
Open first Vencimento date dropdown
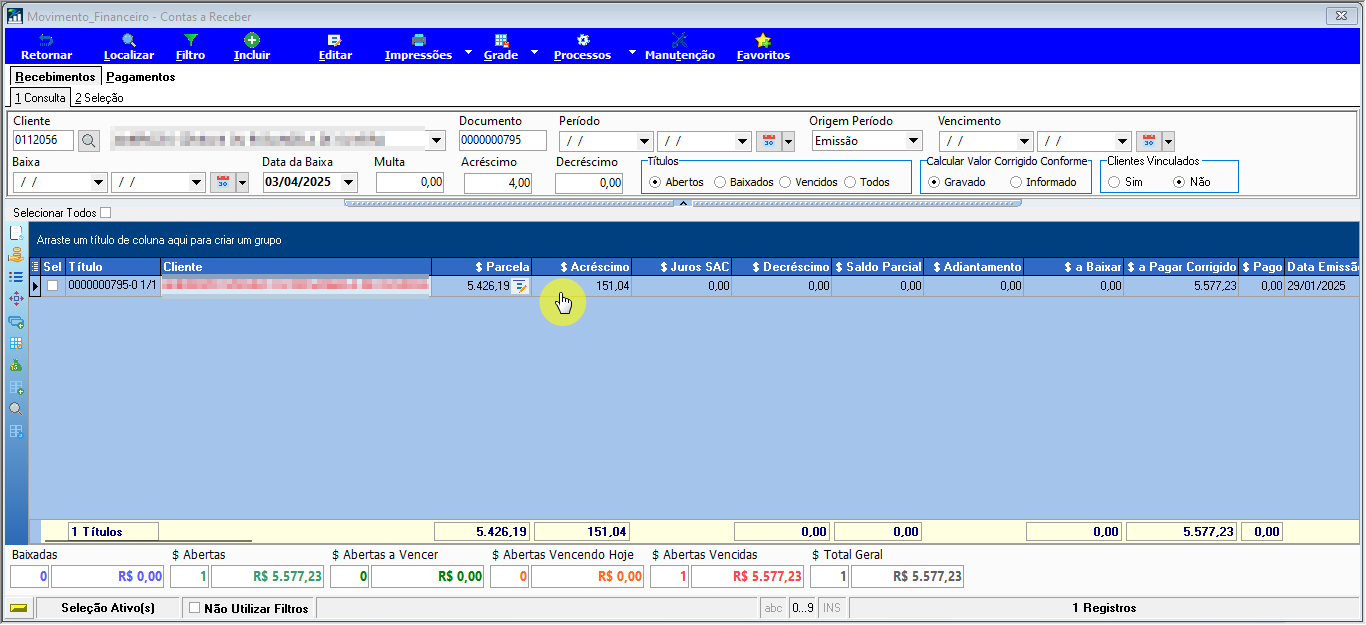click(1023, 141)
